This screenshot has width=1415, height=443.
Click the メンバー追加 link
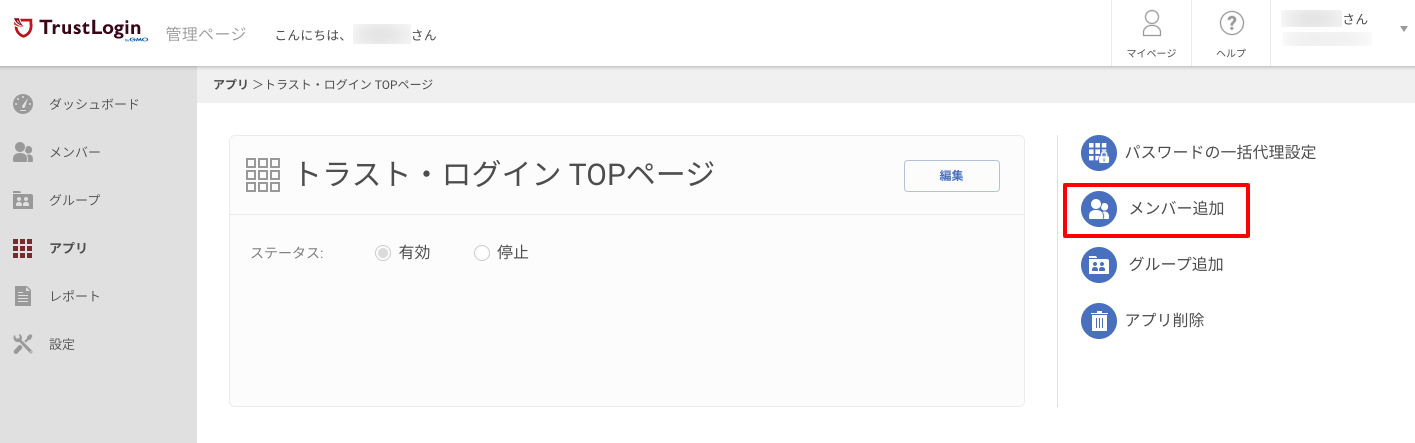pyautogui.click(x=1176, y=209)
